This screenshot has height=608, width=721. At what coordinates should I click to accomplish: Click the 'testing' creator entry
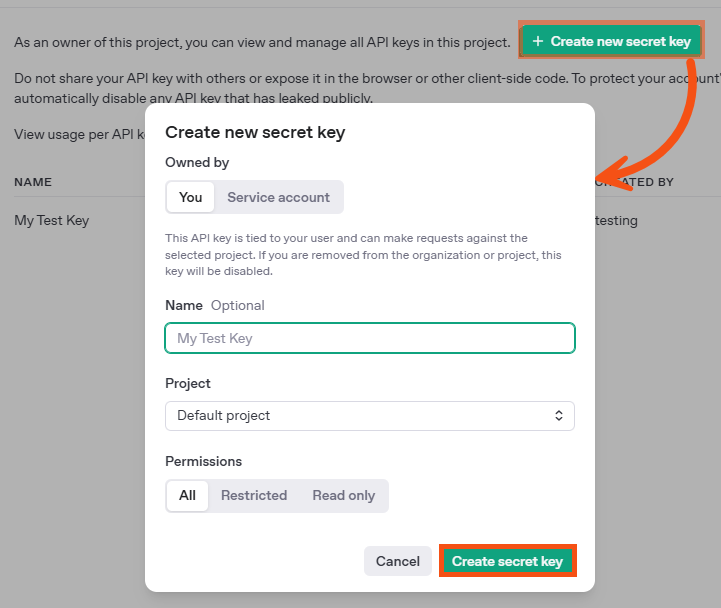coord(616,221)
